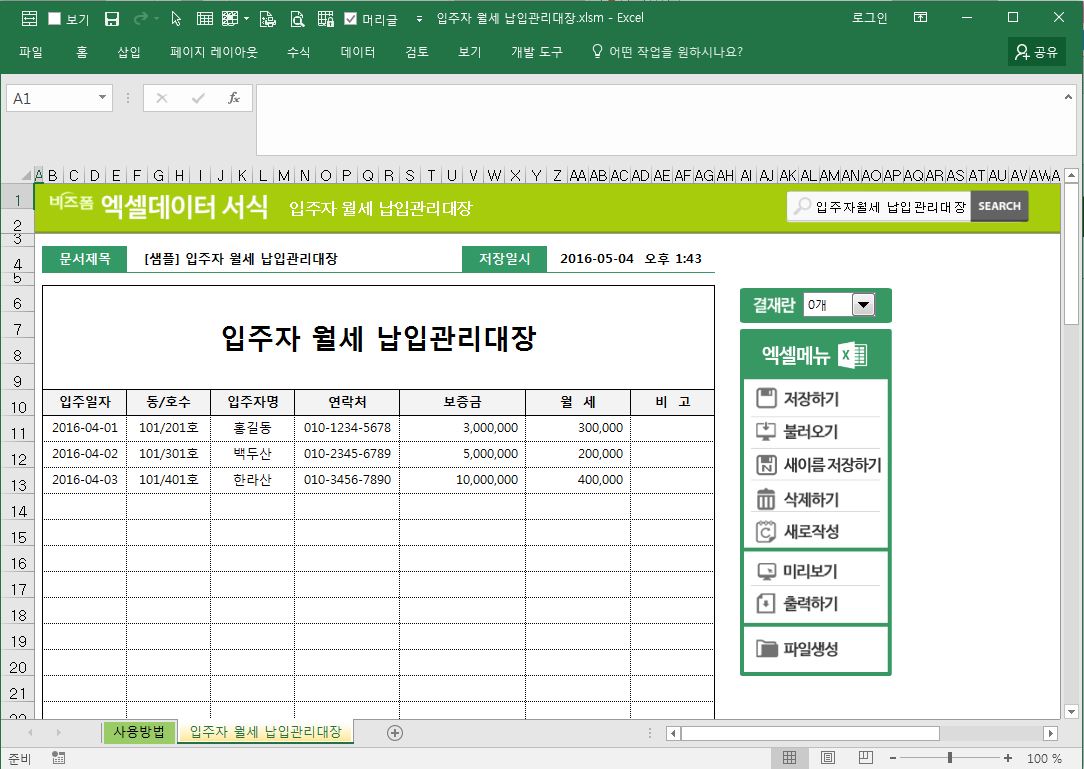
Task: Click the 삭제하기 trash icon
Action: pyautogui.click(x=767, y=499)
